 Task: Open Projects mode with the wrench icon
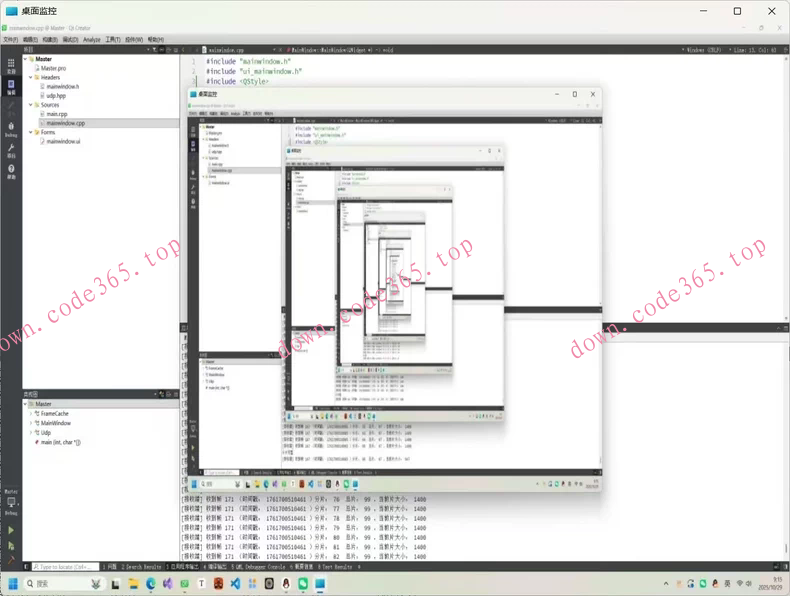pos(11,151)
